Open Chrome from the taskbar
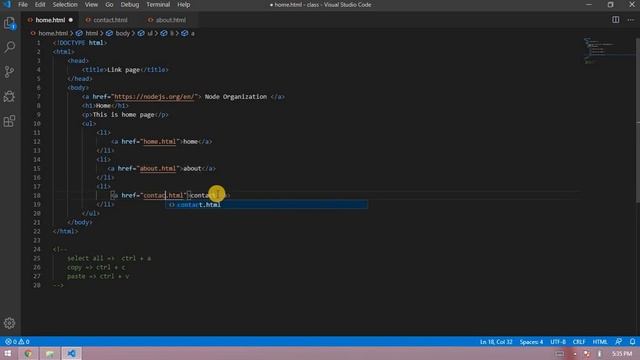 [28, 353]
